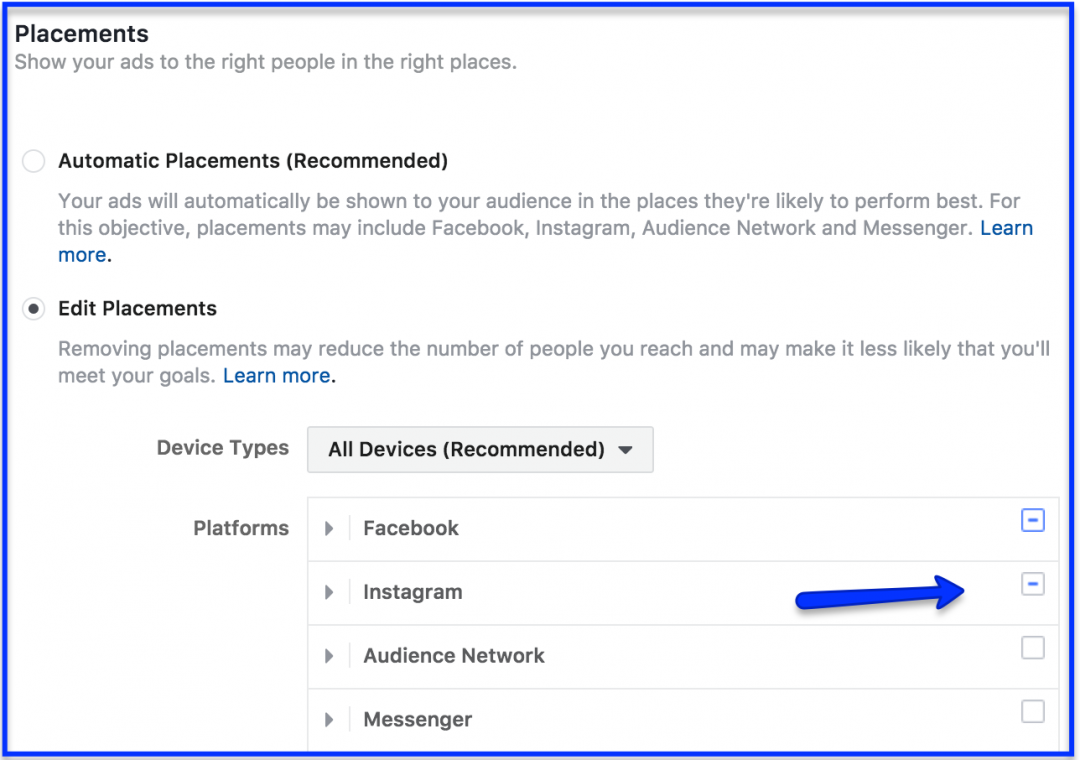Image resolution: width=1080 pixels, height=760 pixels.
Task: Select the Edit Placements radio button
Action: click(33, 309)
